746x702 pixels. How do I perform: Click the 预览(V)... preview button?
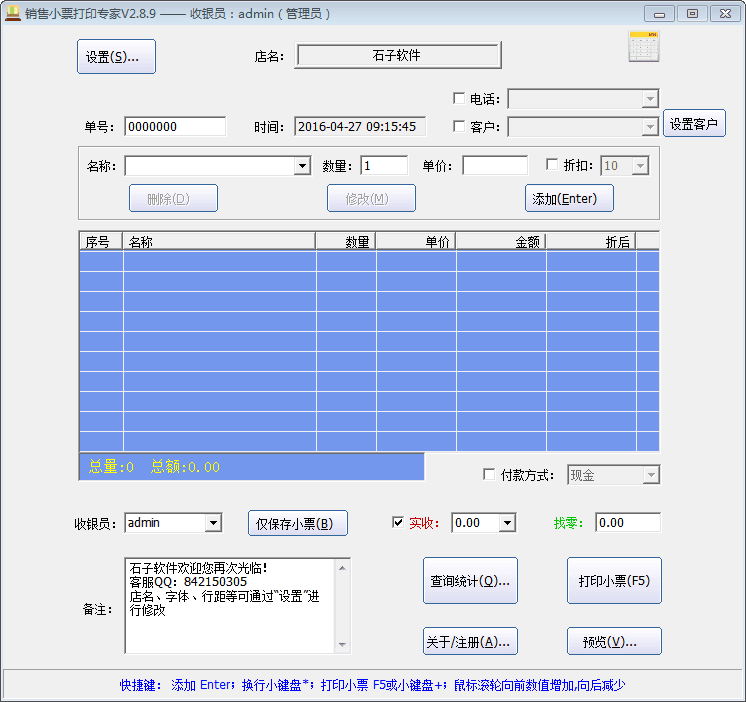[614, 641]
